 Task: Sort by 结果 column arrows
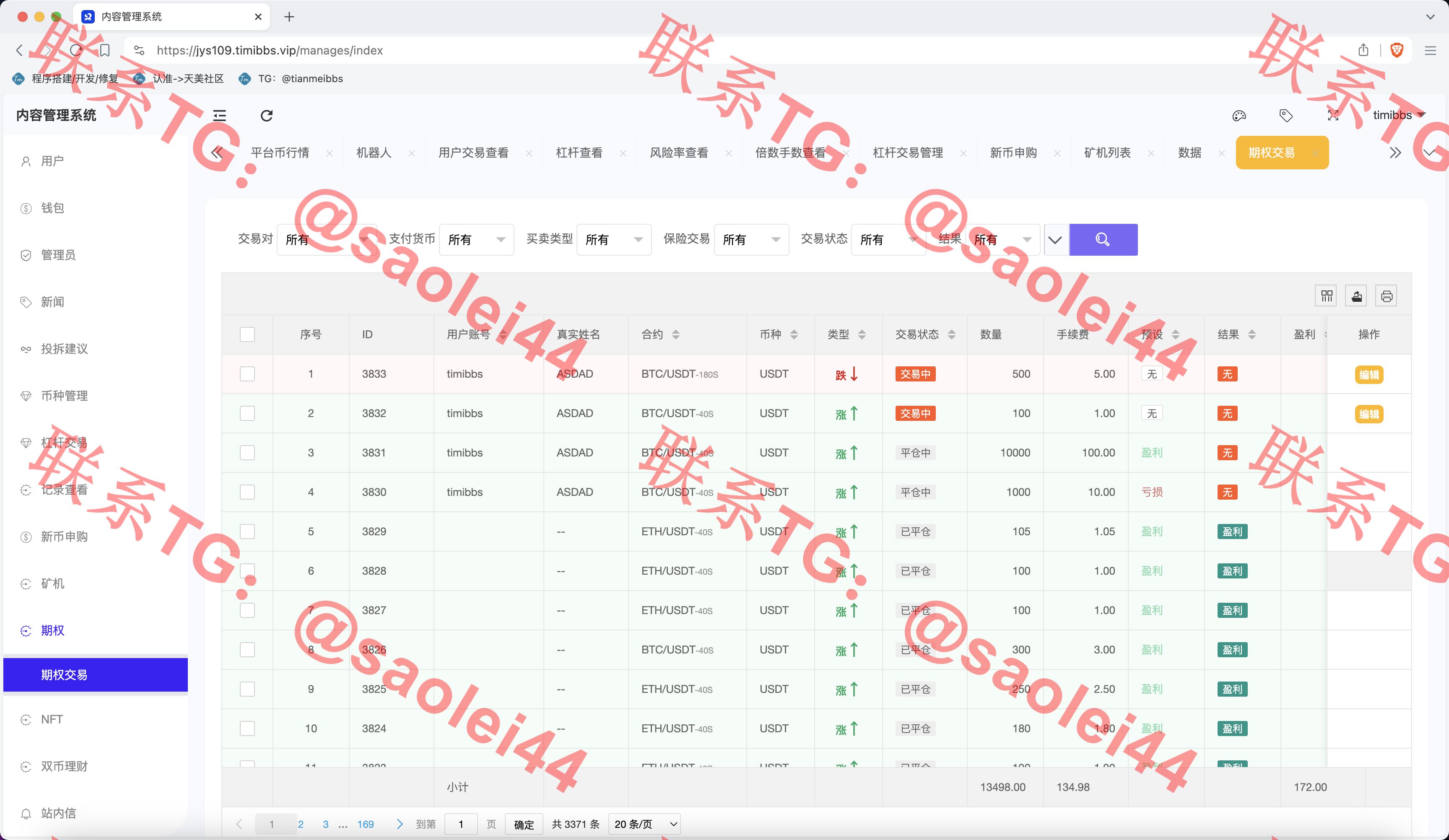(x=1252, y=334)
